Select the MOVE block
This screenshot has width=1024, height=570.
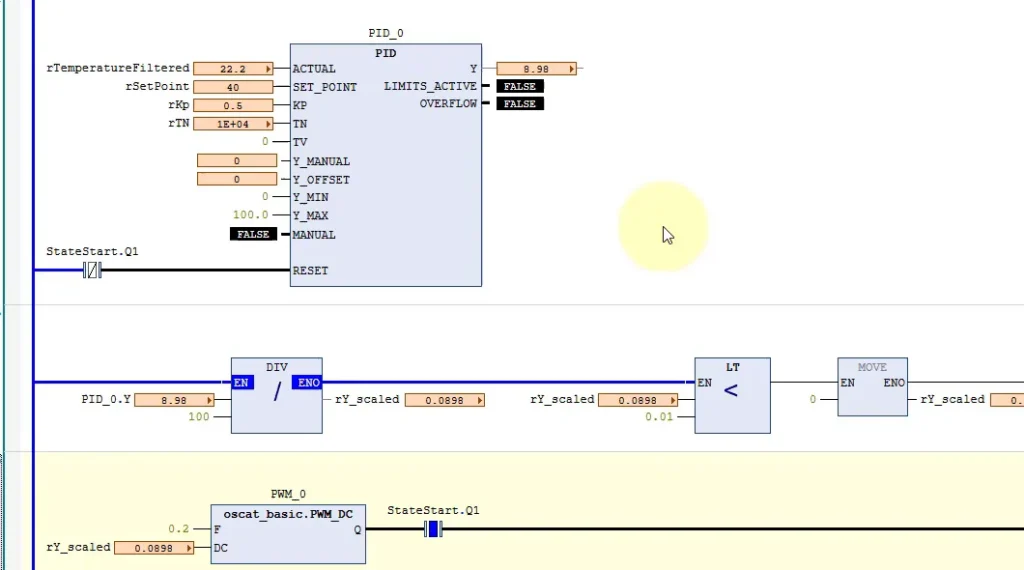tap(872, 387)
